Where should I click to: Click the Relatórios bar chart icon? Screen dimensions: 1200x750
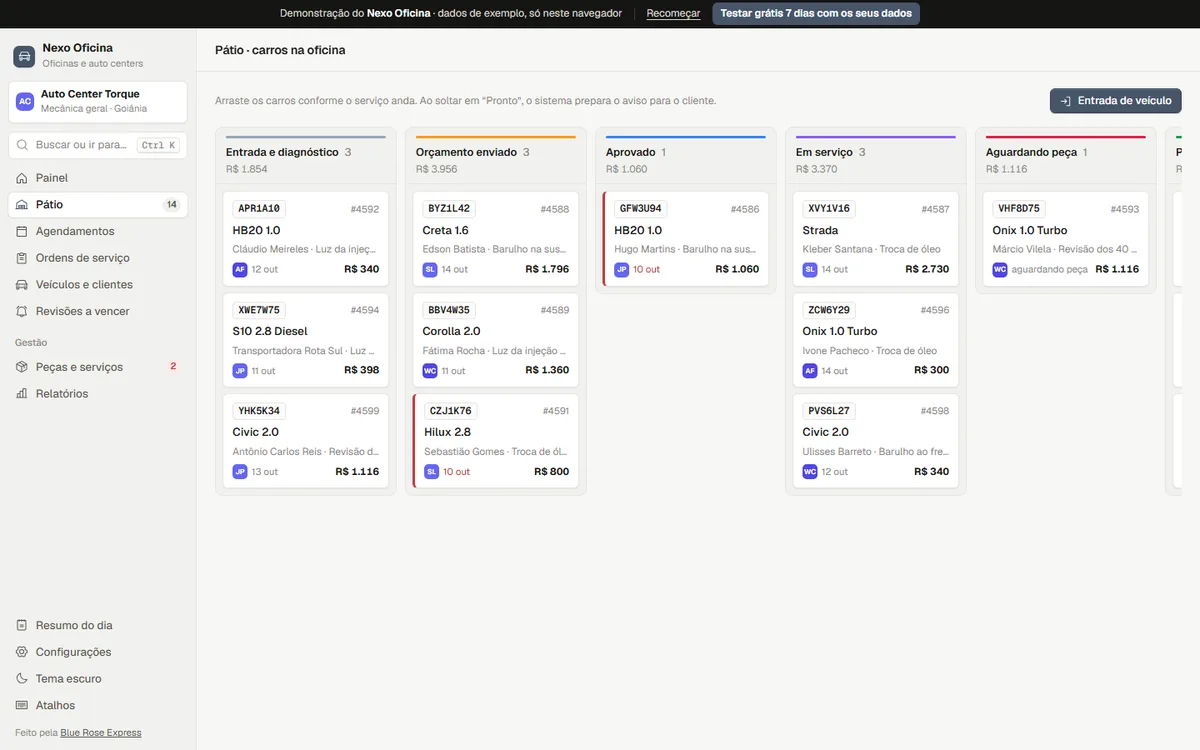click(x=22, y=394)
